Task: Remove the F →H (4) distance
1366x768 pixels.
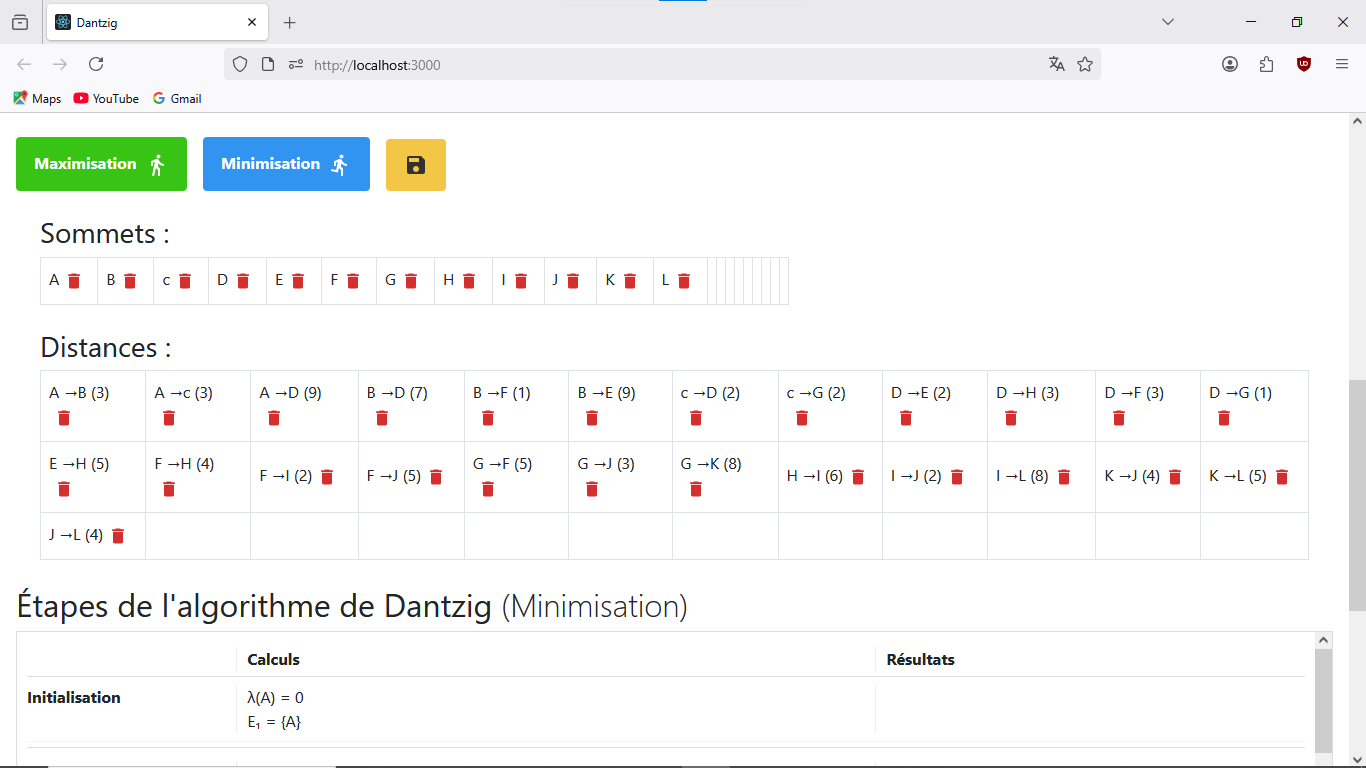Action: (169, 489)
